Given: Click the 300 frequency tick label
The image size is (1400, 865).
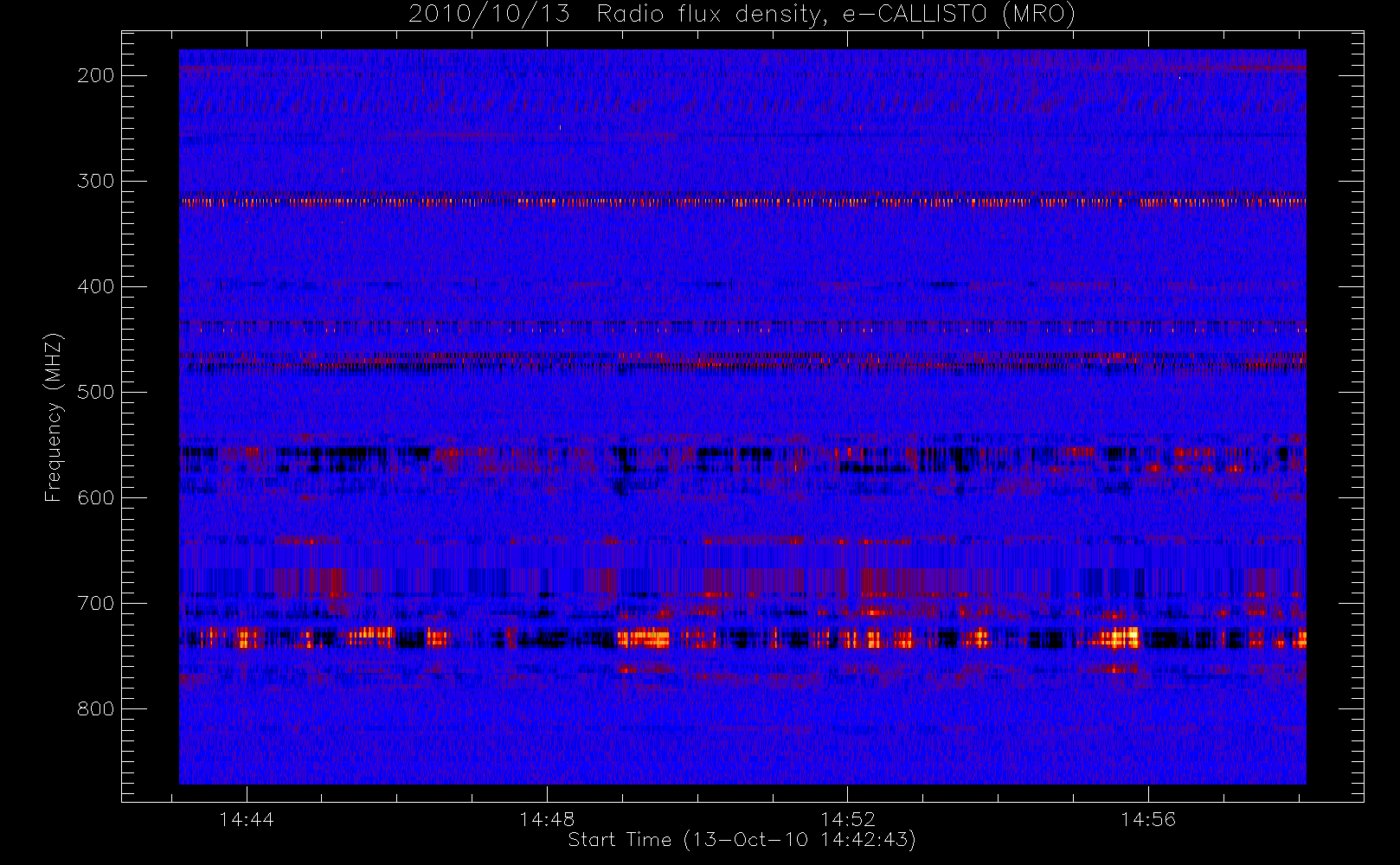Looking at the screenshot, I should point(95,181).
